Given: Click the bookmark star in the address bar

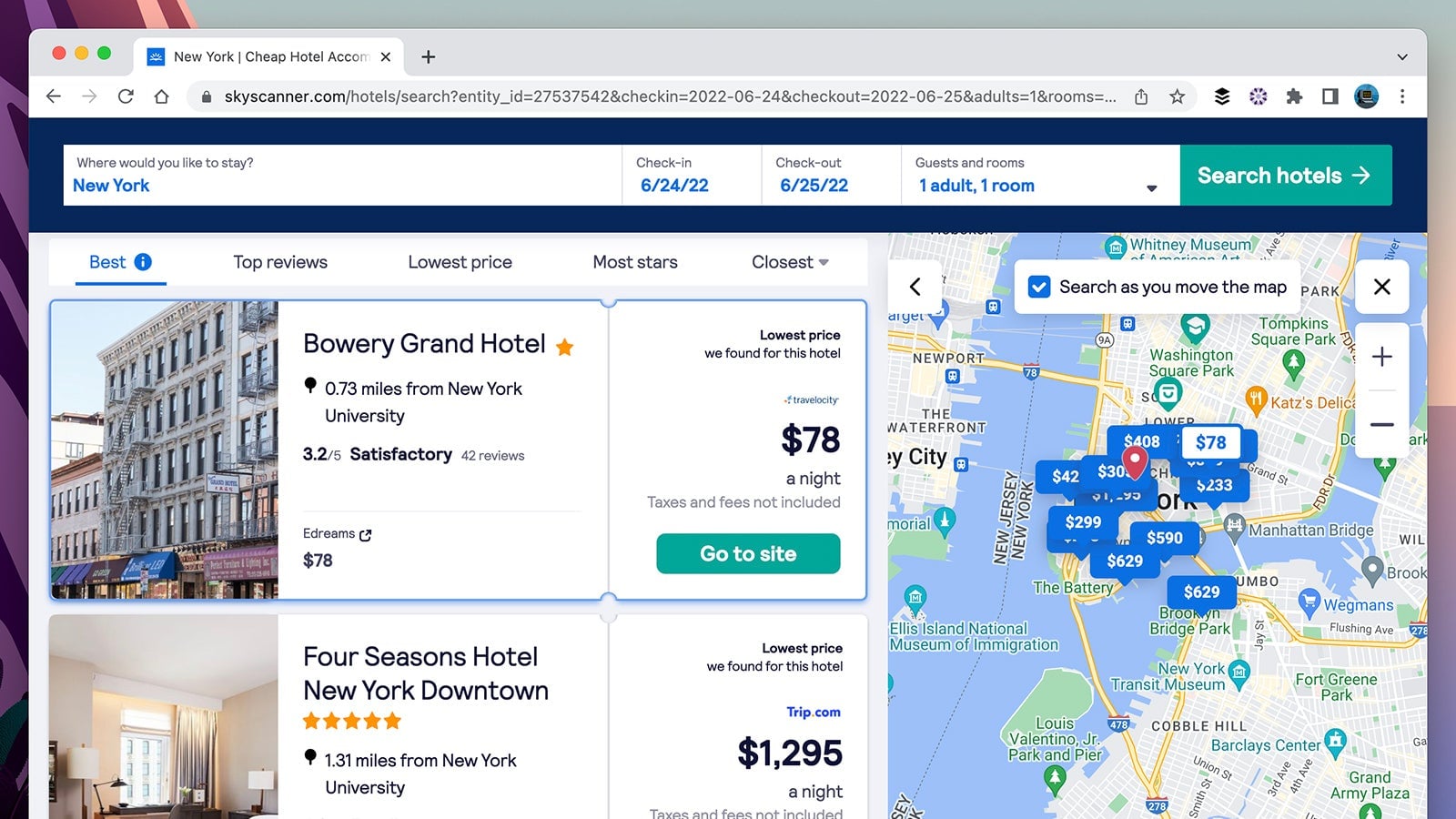Looking at the screenshot, I should (1178, 96).
